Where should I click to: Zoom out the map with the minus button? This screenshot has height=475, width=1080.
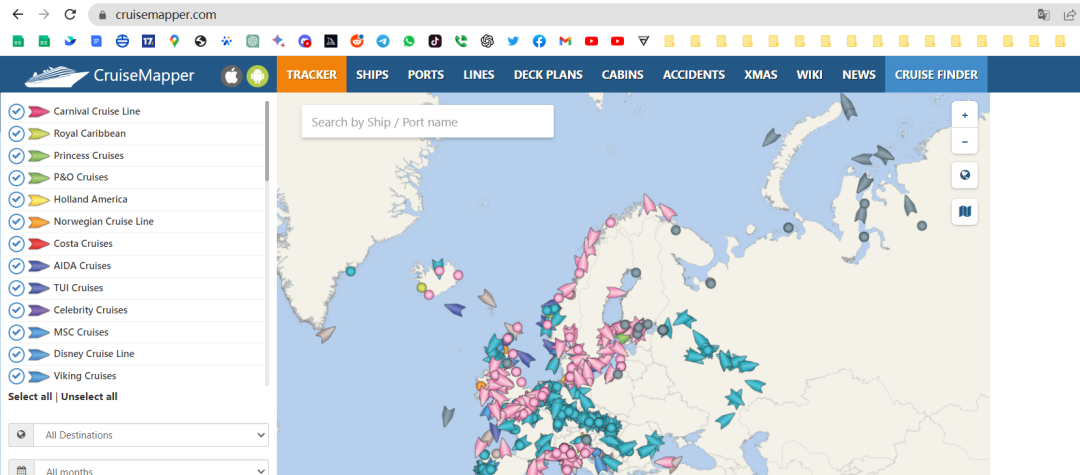(x=964, y=141)
